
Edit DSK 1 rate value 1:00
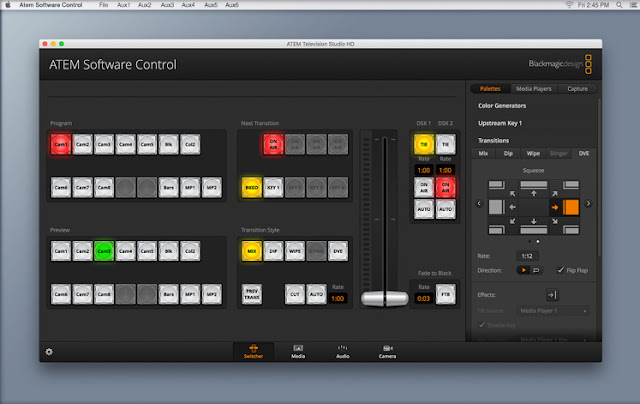(424, 170)
